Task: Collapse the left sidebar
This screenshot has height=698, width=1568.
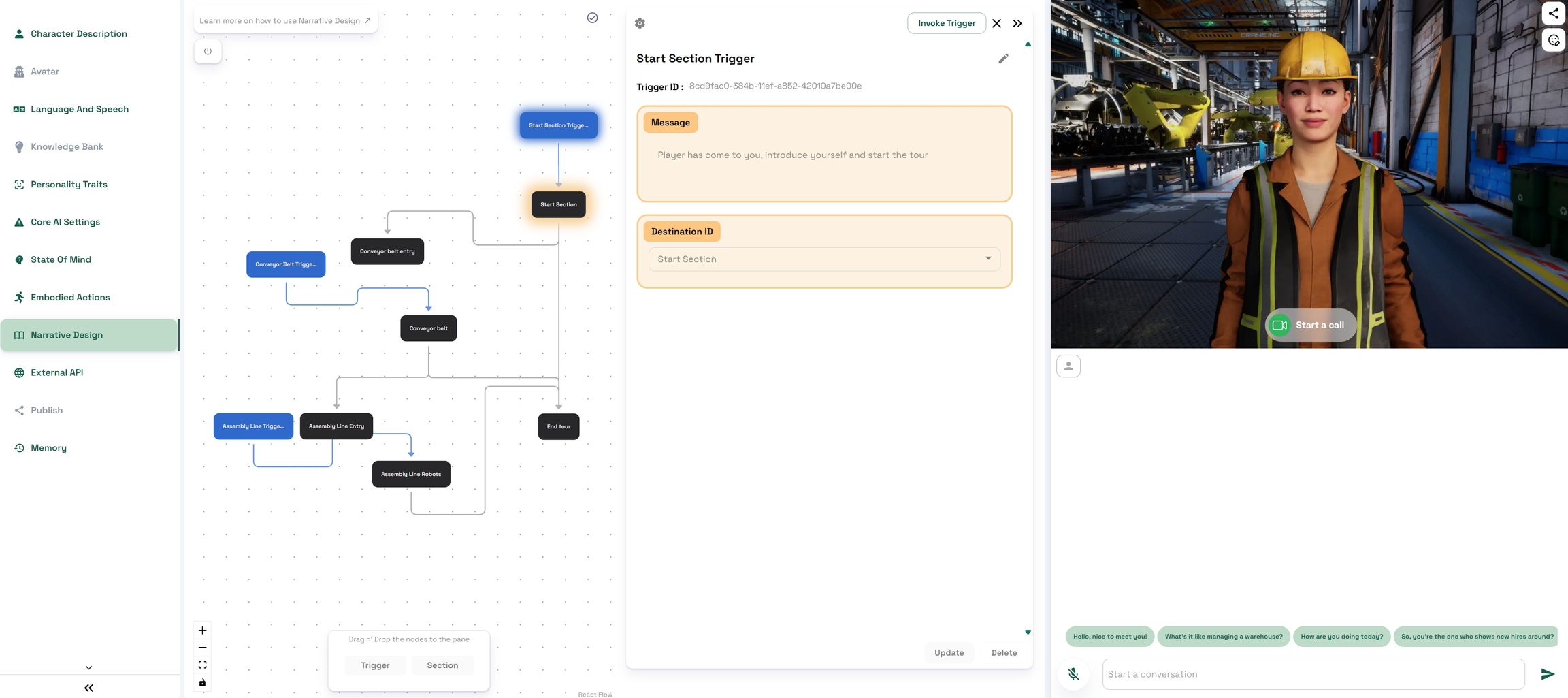Action: pos(88,688)
